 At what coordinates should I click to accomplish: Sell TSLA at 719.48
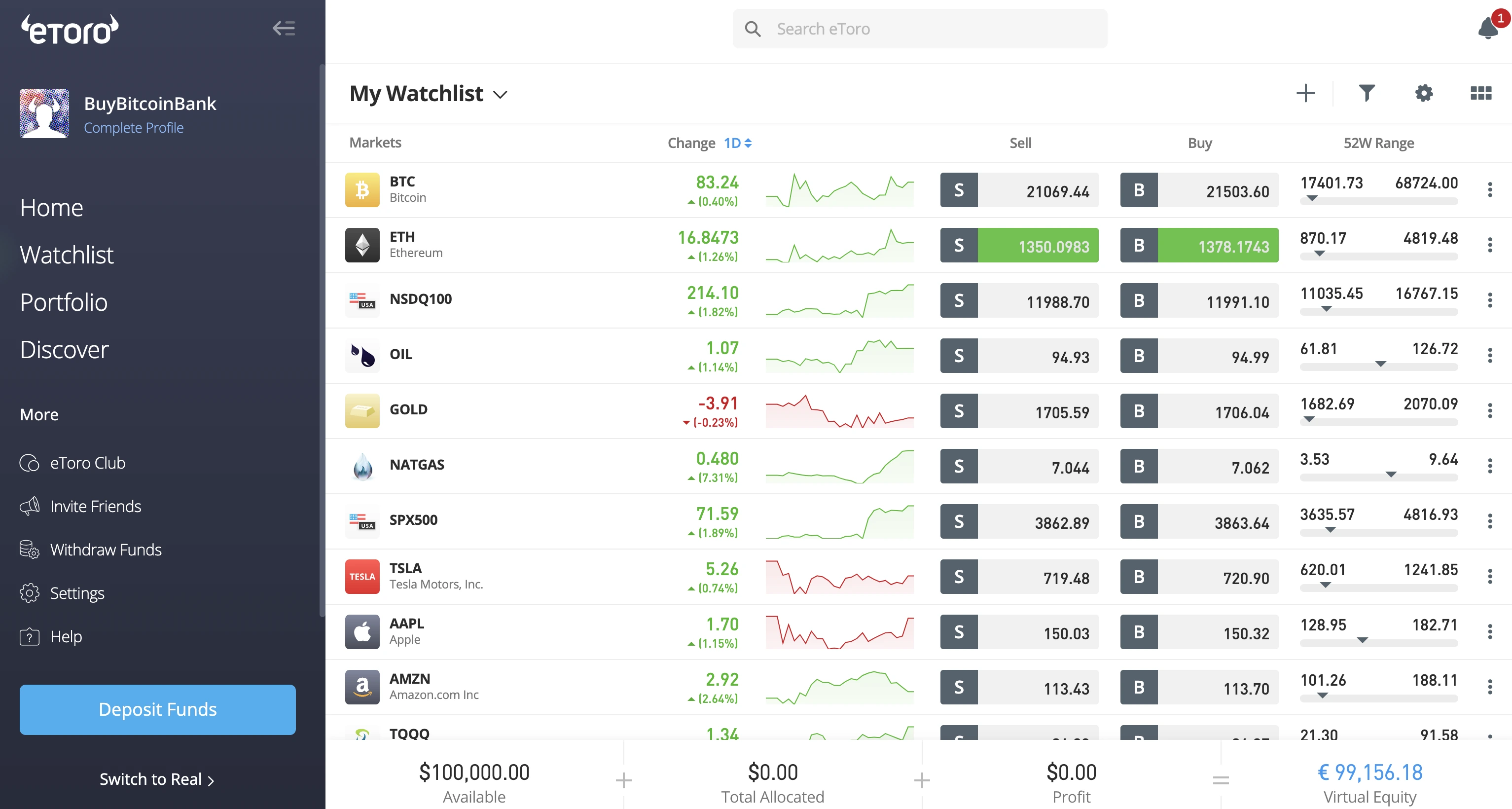coord(1019,577)
